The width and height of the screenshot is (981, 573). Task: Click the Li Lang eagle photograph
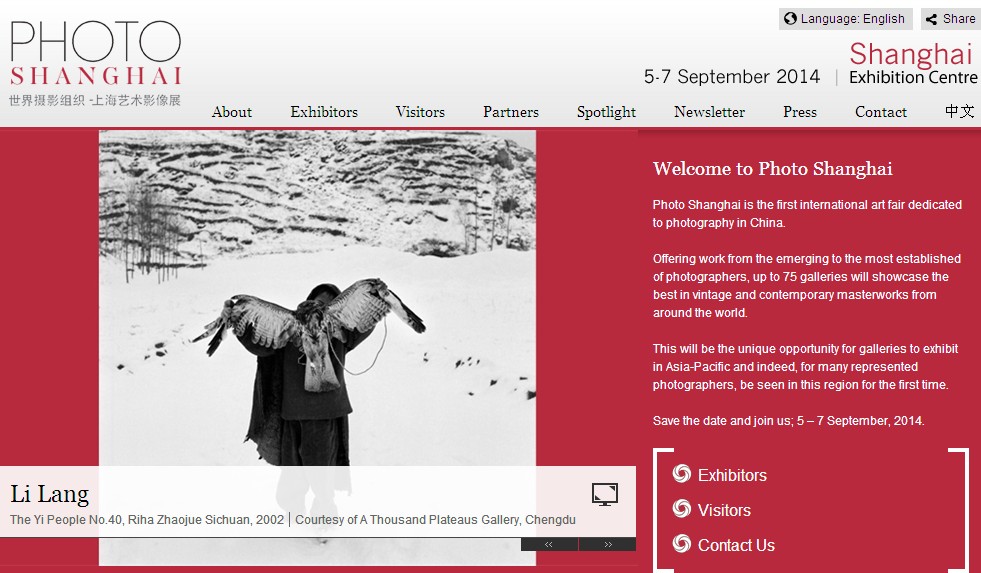[317, 298]
